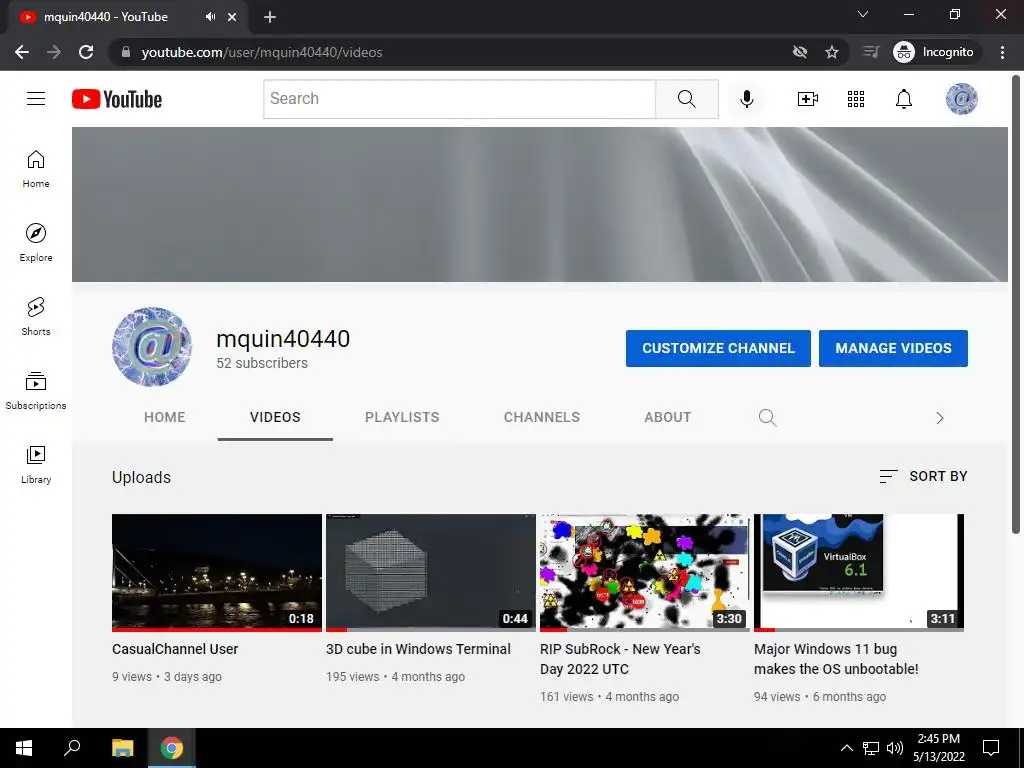Click the CasualChannel User video thumbnail
This screenshot has height=768, width=1024.
click(217, 573)
